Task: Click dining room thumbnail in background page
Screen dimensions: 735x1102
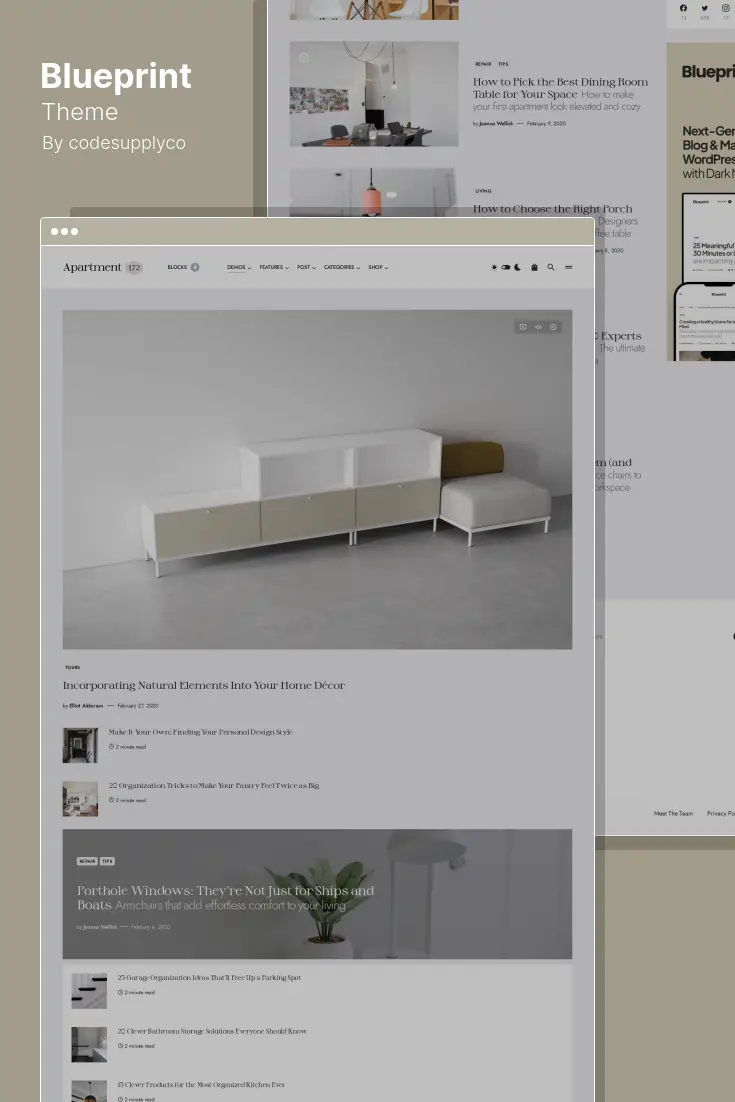Action: coord(374,93)
